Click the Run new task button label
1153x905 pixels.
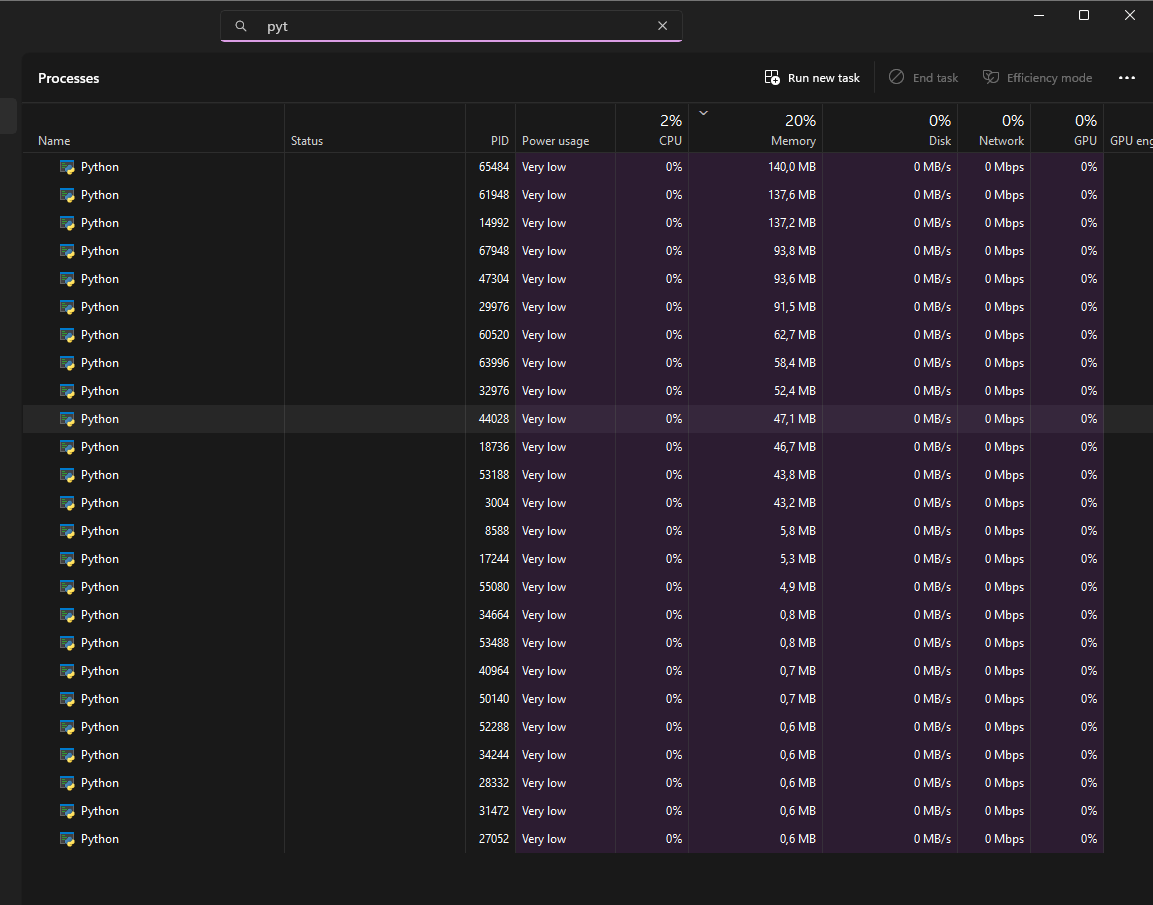pyautogui.click(x=823, y=78)
